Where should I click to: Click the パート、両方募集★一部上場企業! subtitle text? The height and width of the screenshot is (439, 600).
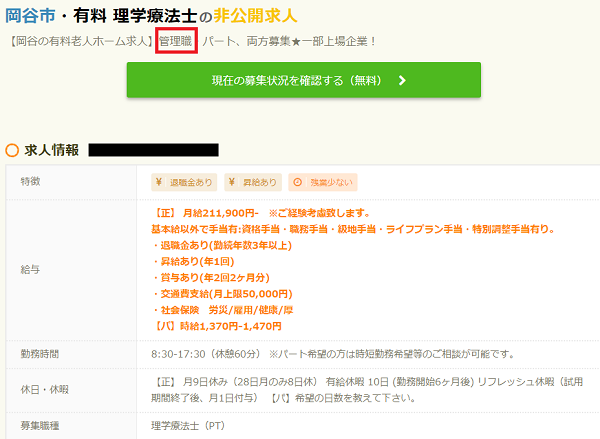(x=289, y=41)
